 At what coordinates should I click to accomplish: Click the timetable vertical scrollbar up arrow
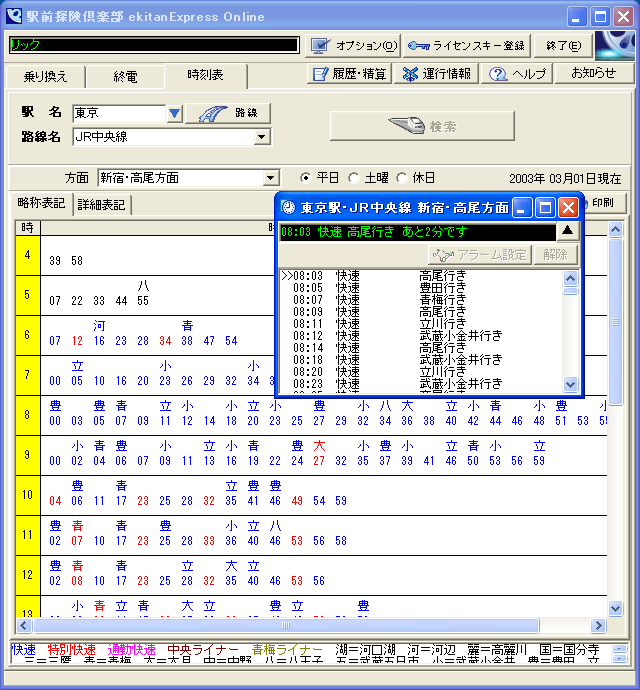click(615, 229)
